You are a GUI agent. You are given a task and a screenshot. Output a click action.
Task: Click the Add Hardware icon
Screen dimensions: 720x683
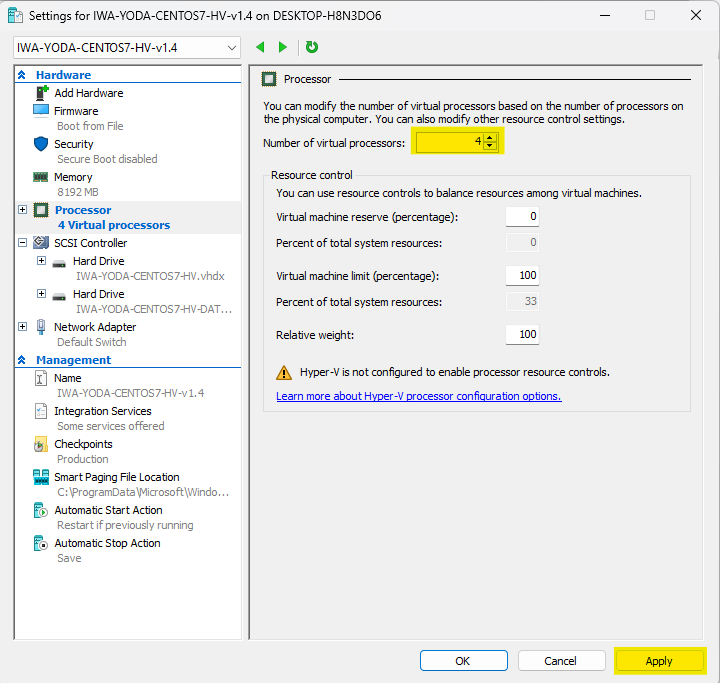click(x=42, y=93)
